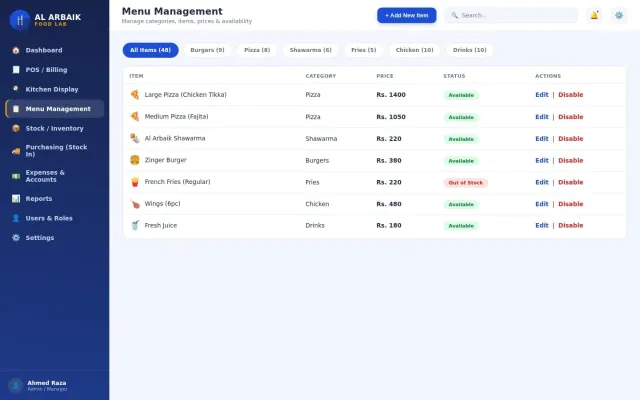Click the Shawarma category cell
640x400 pixels.
[x=321, y=138]
